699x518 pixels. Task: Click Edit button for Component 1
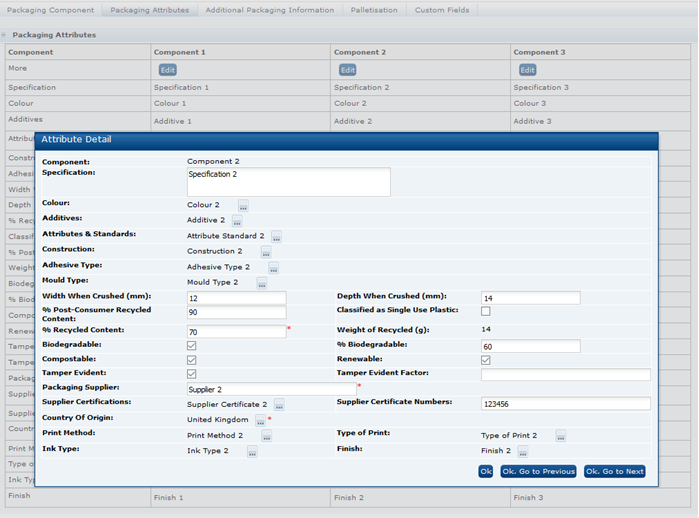pyautogui.click(x=168, y=70)
